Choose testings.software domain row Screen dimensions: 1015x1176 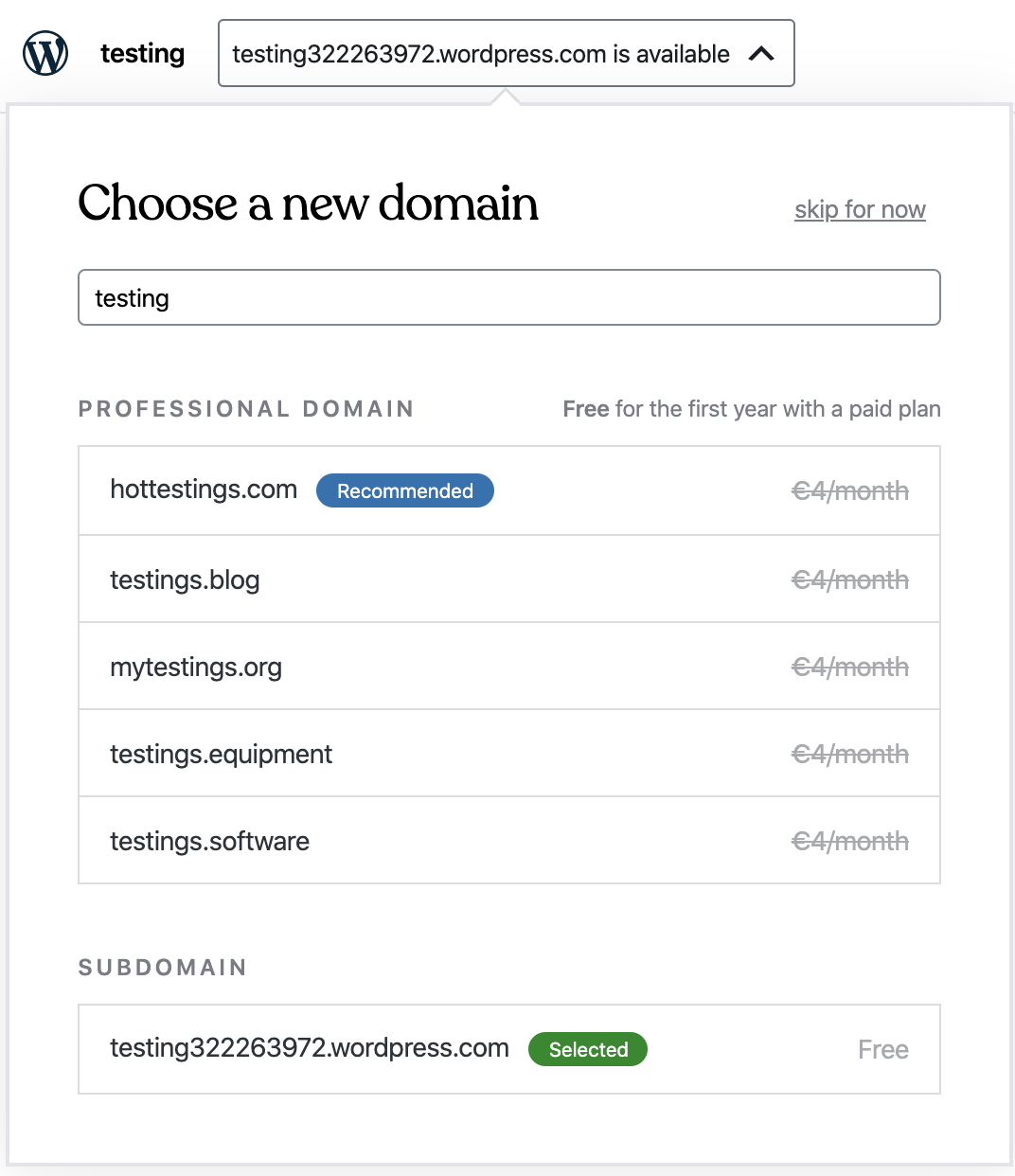tap(509, 840)
